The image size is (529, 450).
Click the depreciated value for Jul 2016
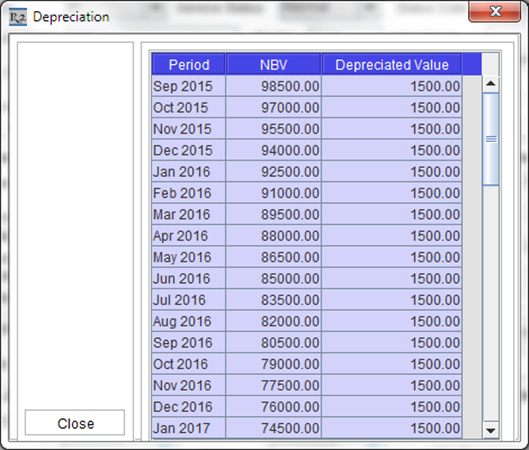pyautogui.click(x=392, y=300)
